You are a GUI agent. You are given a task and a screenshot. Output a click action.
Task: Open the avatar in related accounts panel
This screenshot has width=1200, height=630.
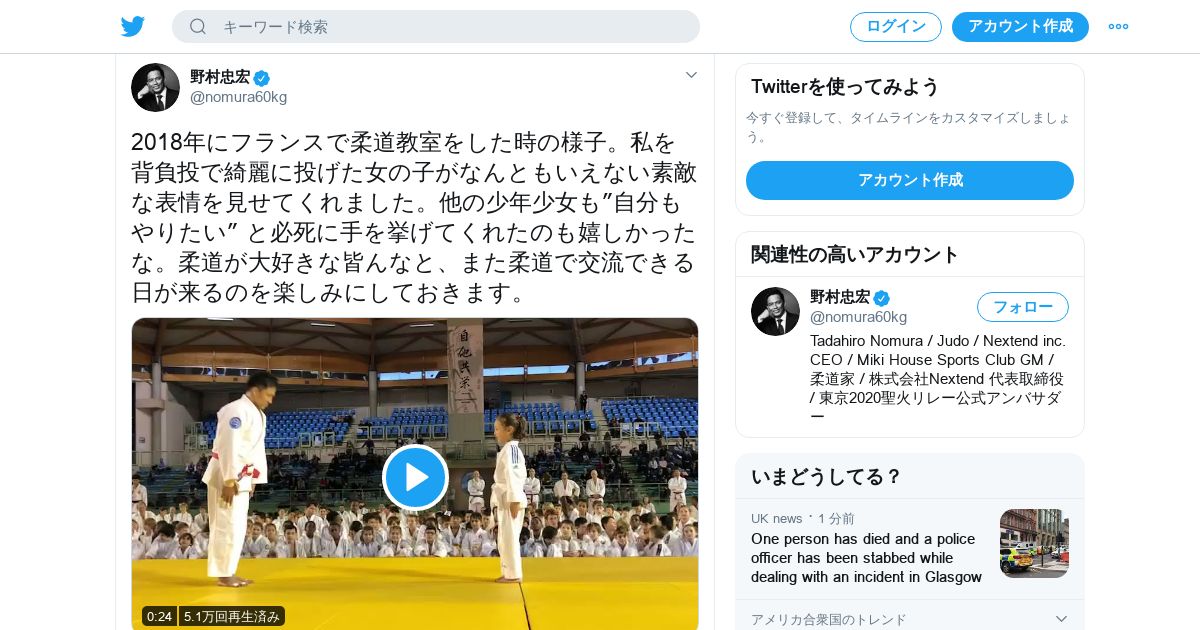click(x=775, y=311)
